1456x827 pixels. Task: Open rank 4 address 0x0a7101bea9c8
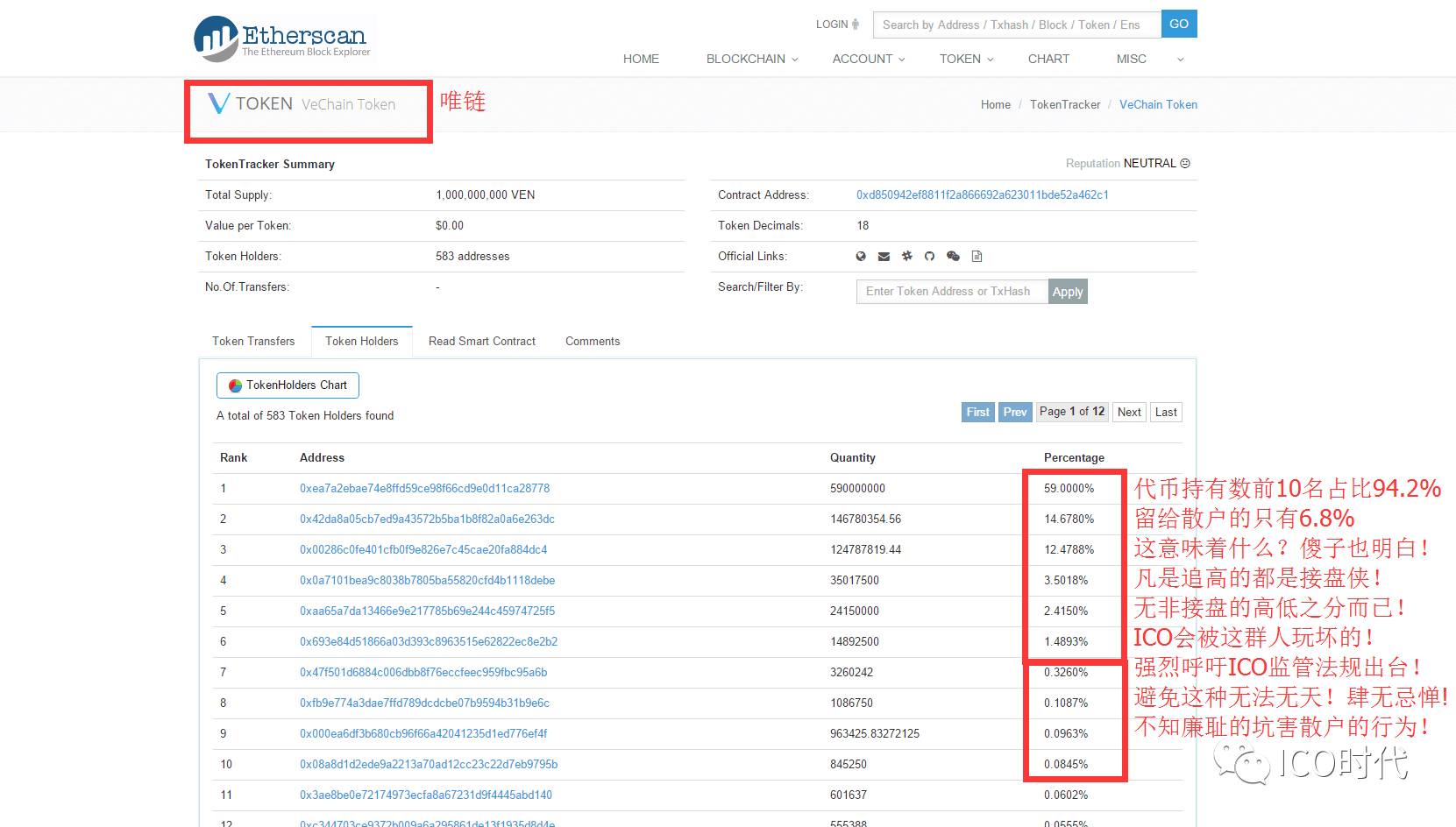(427, 580)
